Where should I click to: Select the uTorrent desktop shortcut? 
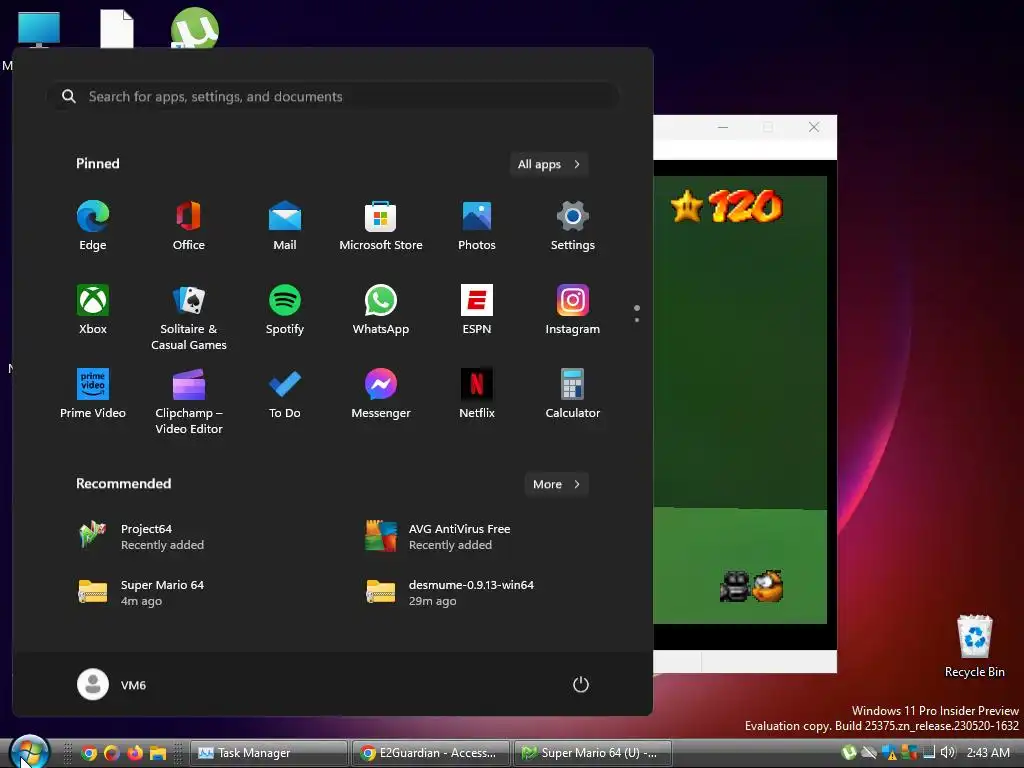coord(194,27)
